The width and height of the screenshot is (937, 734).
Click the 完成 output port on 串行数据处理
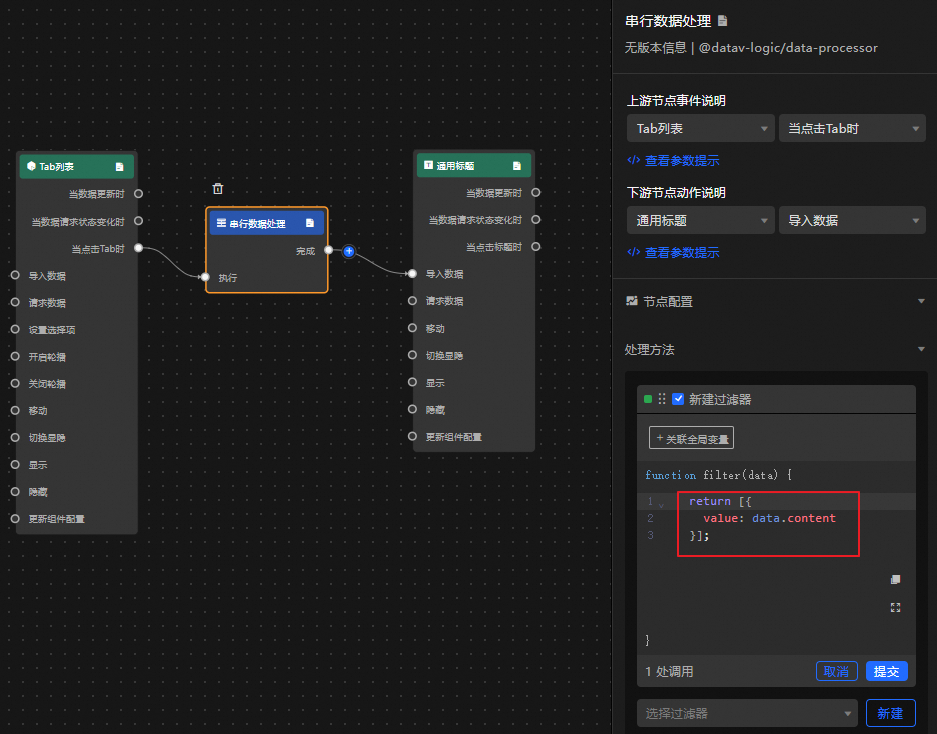[x=329, y=250]
